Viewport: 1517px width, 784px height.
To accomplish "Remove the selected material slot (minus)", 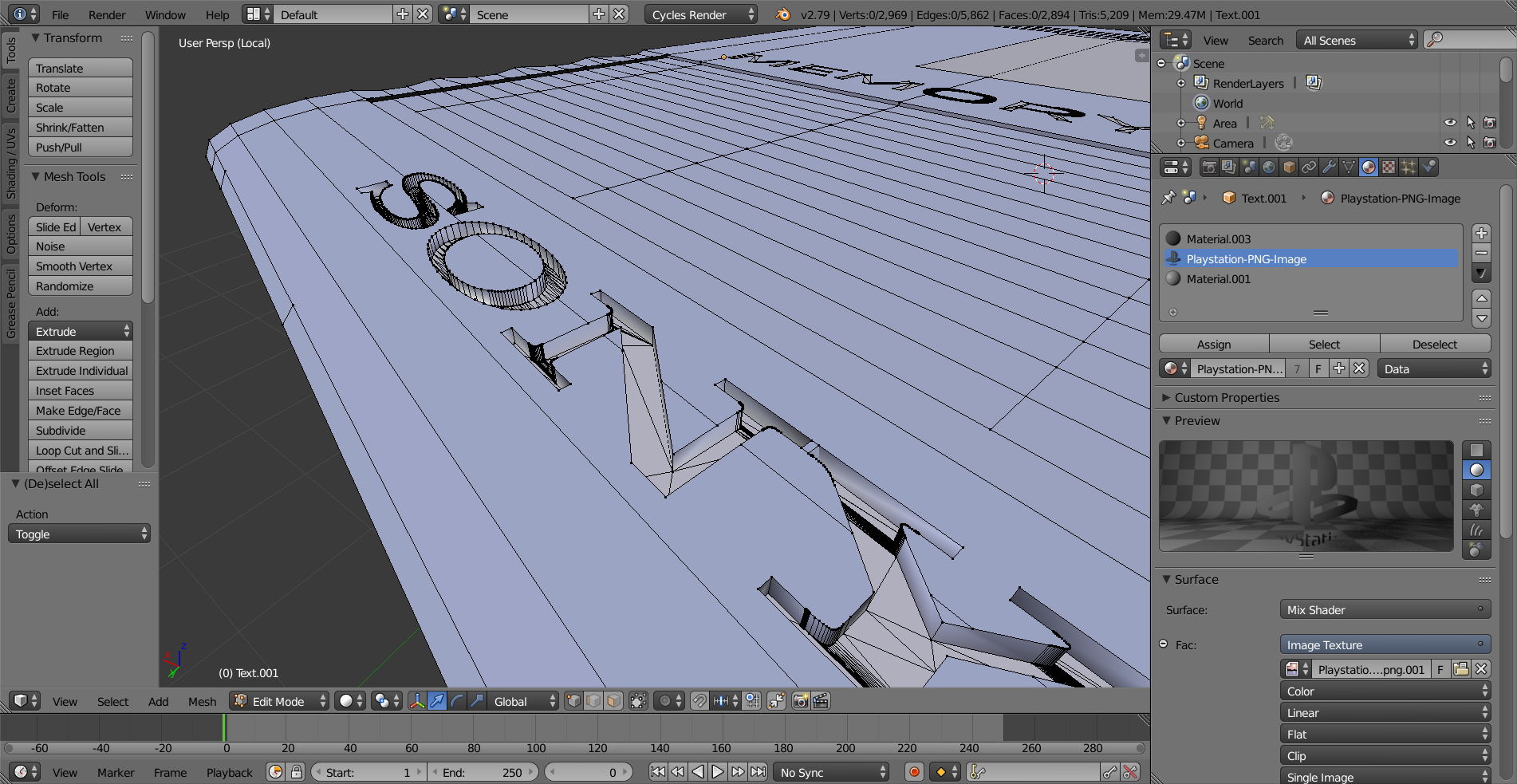I will (x=1481, y=253).
